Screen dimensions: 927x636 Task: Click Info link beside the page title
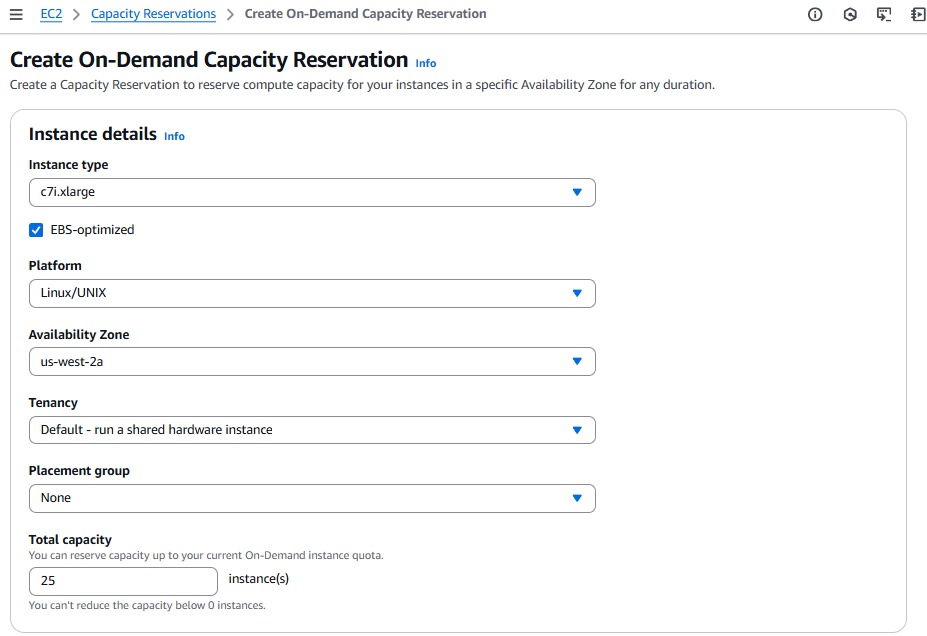pos(426,63)
